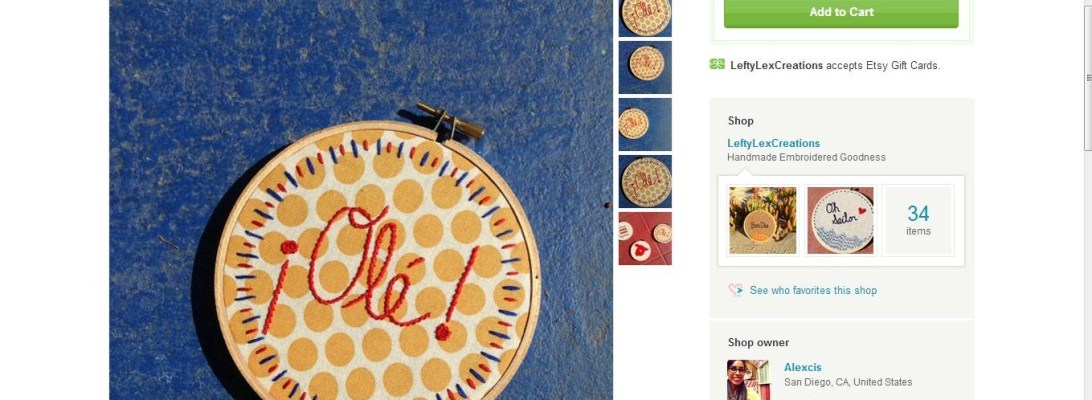
Task: Click the Handmade Embroidered Goodness tagline
Action: (x=806, y=157)
